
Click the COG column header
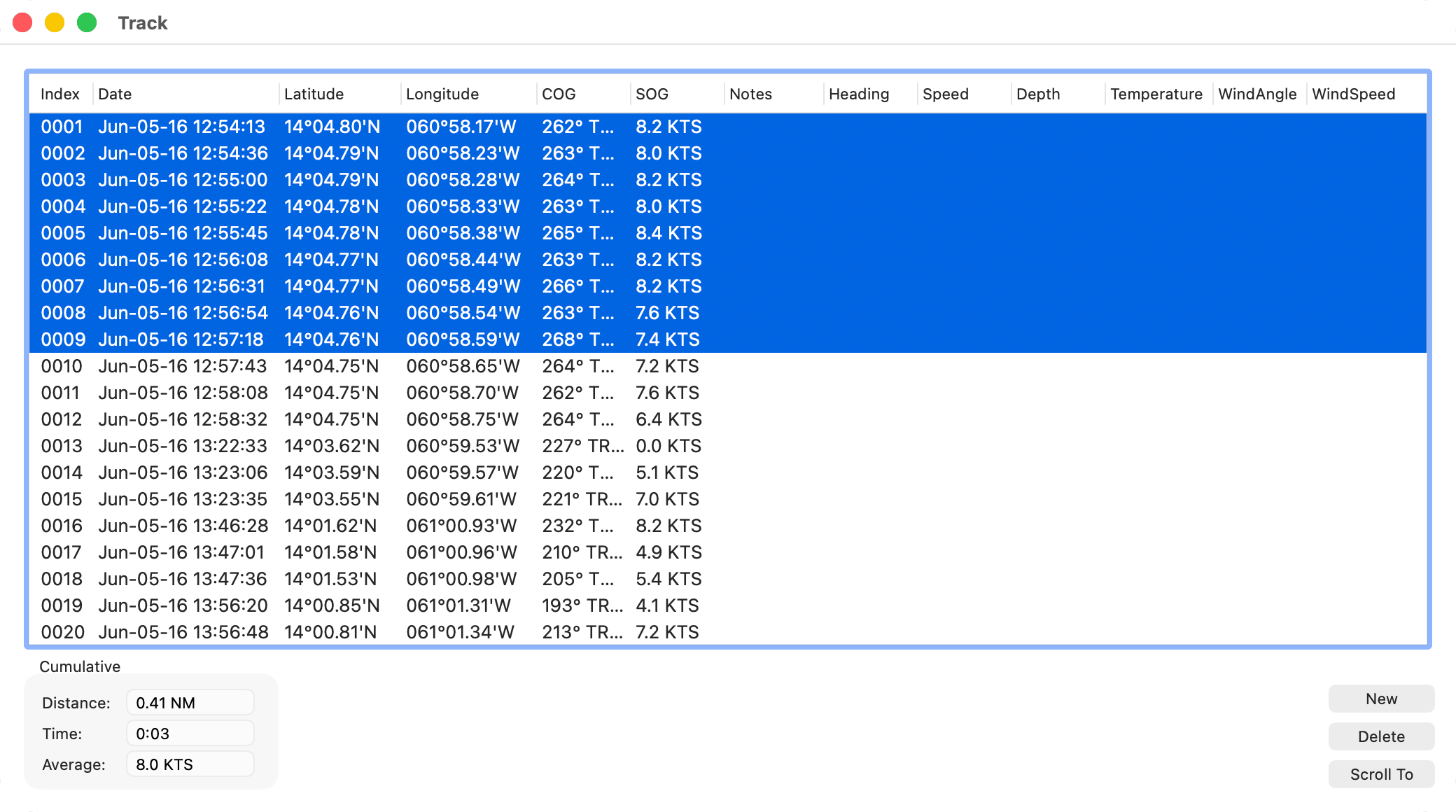click(583, 94)
